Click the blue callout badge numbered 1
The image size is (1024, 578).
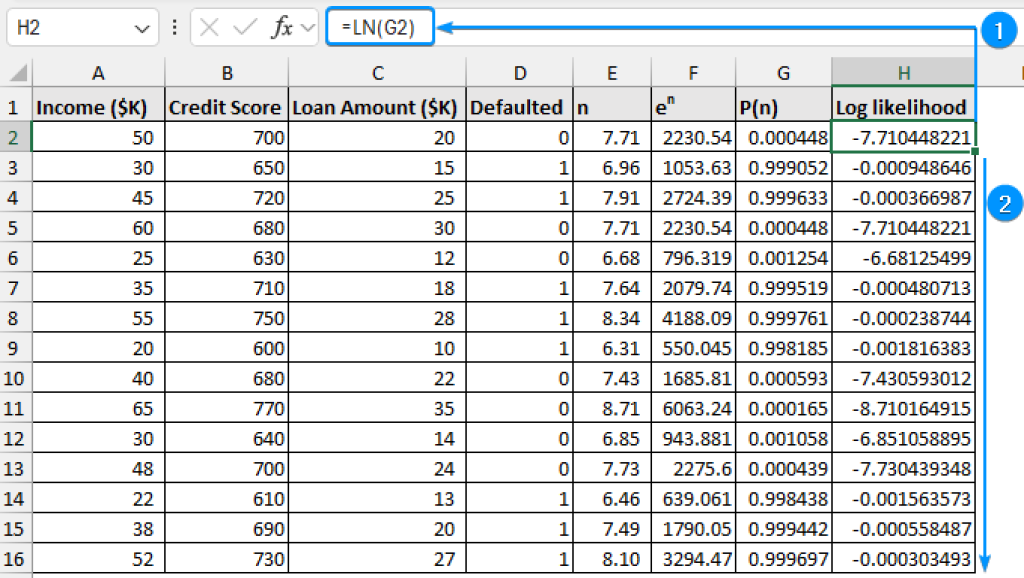999,31
